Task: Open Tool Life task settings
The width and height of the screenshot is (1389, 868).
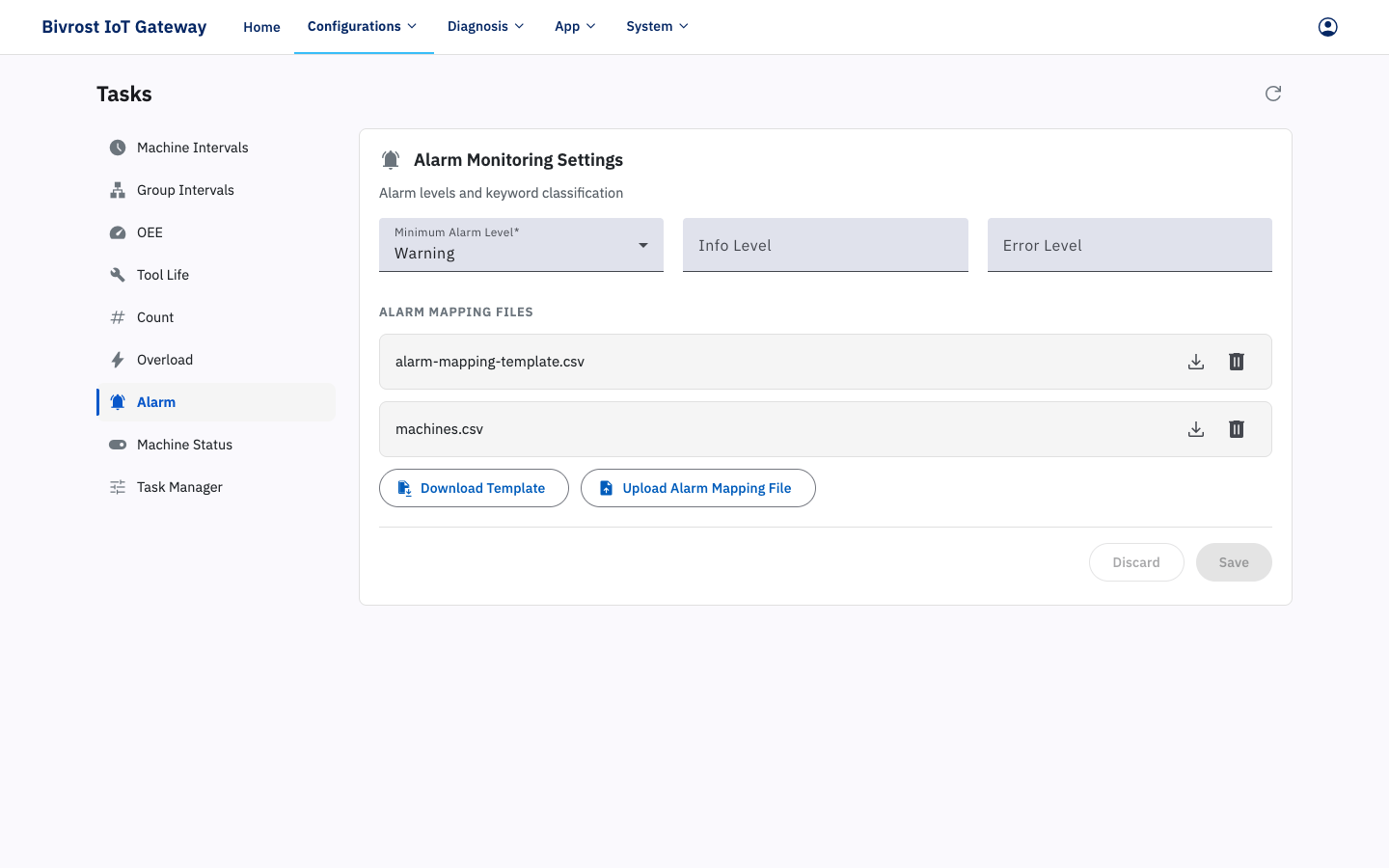Action: [216, 275]
